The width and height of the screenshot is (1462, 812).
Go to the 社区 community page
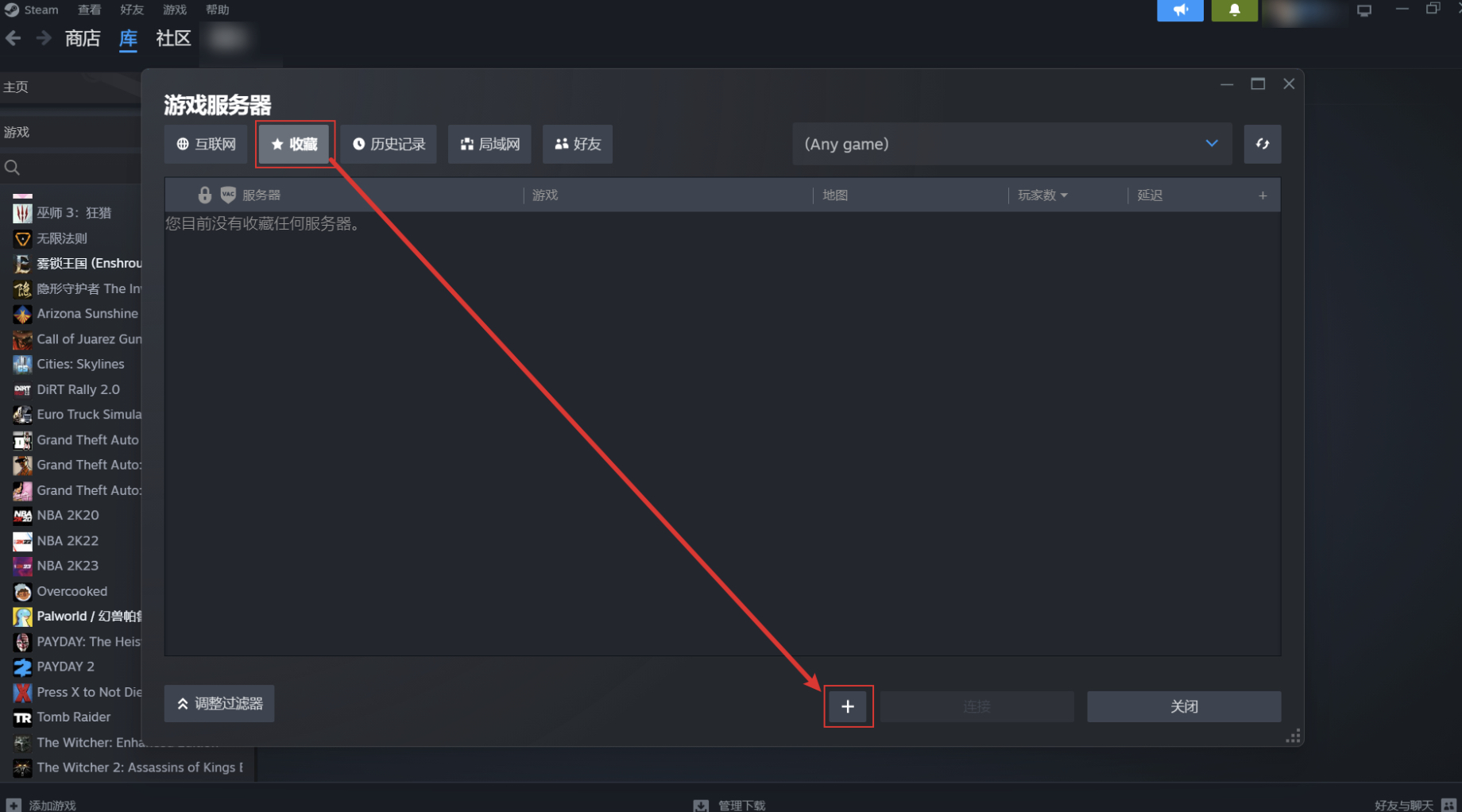173,38
